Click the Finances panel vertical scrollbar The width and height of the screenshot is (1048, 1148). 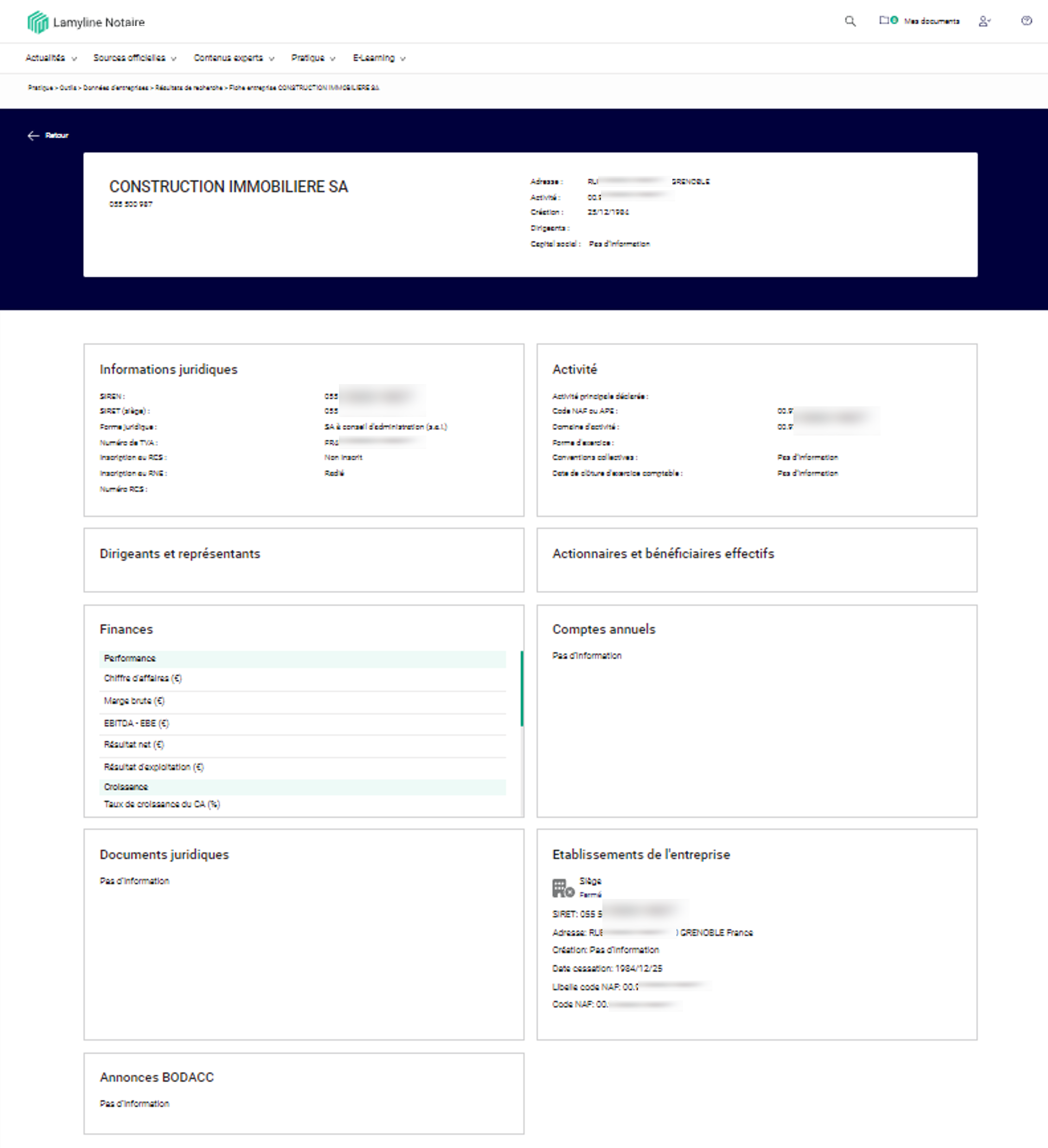point(521,688)
